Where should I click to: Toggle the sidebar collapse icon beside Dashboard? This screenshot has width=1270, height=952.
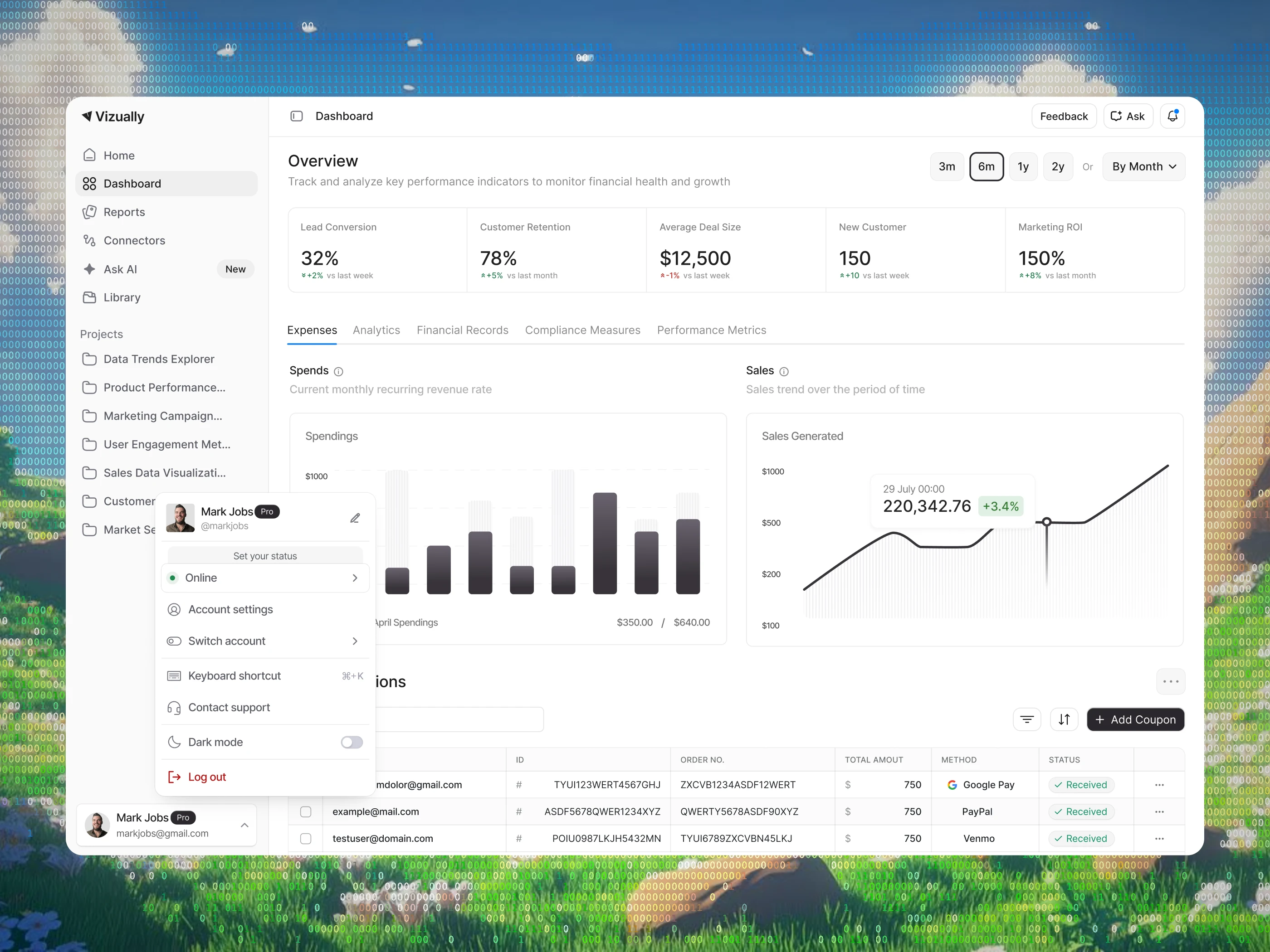click(296, 116)
